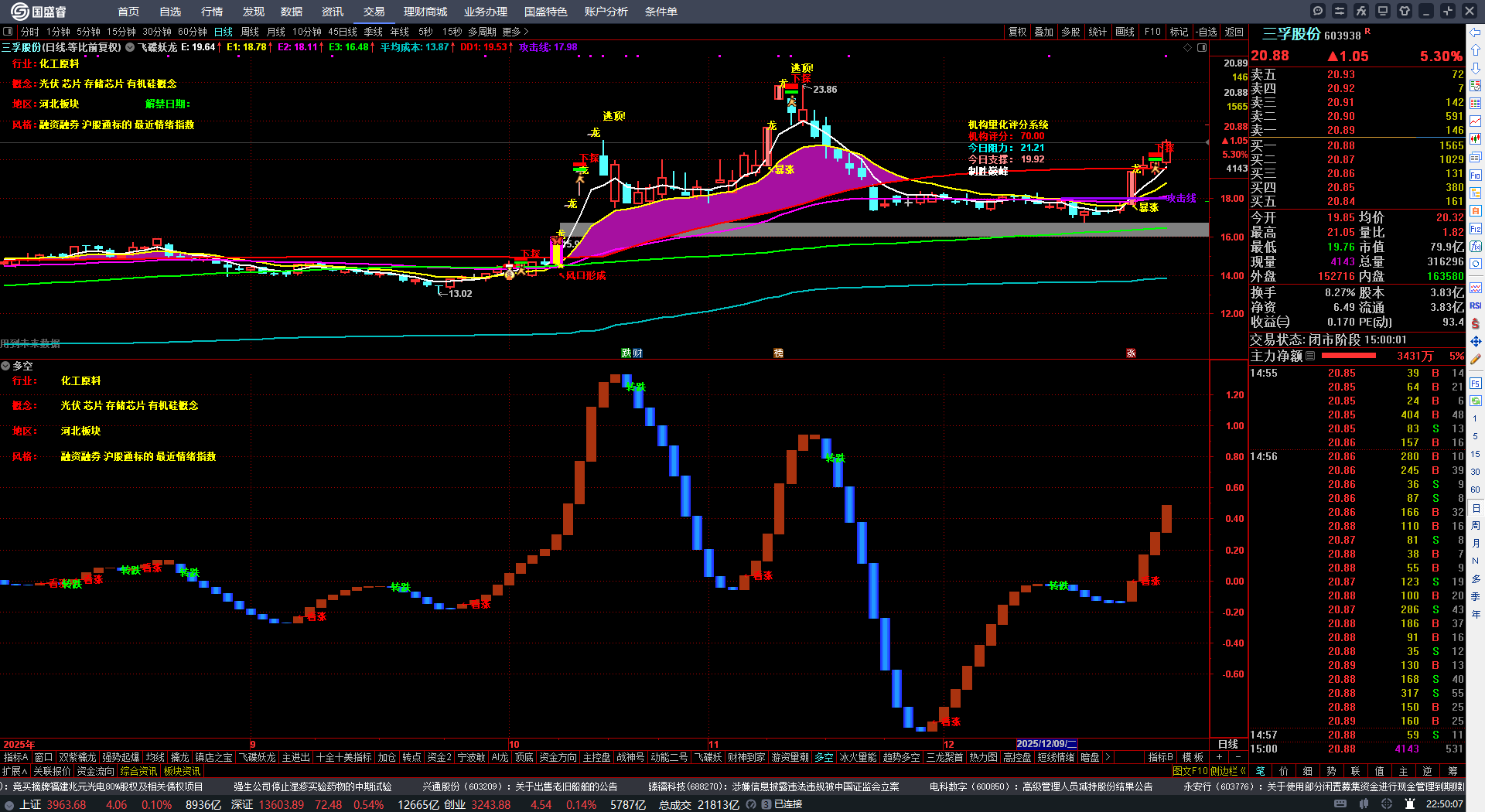This screenshot has height=812, width=1485.
Task: Click the RSI indicator icon in right sidebar
Action: tap(1476, 305)
